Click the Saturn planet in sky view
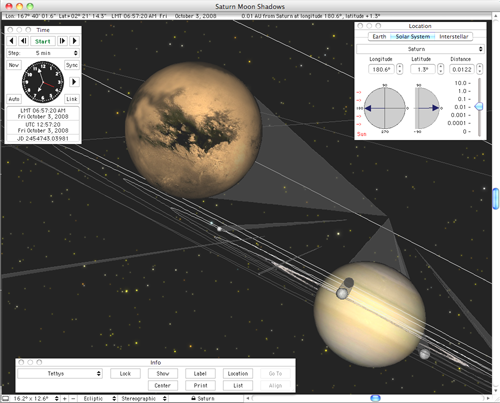 (x=369, y=315)
